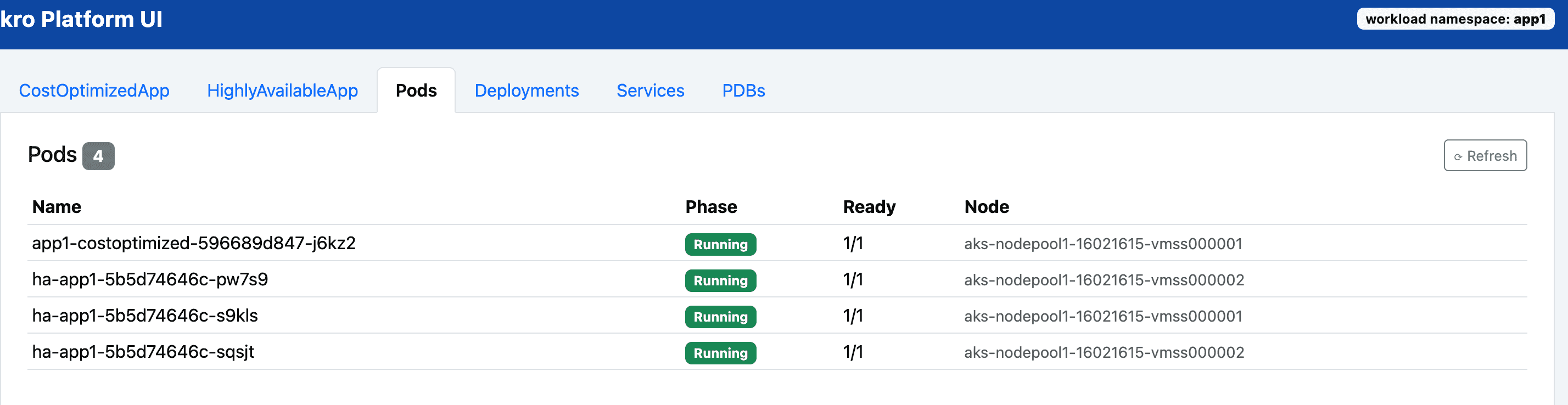Viewport: 1568px width, 405px height.
Task: Select pod ha-app1-5b5d74646c-sqsjt
Action: point(143,352)
